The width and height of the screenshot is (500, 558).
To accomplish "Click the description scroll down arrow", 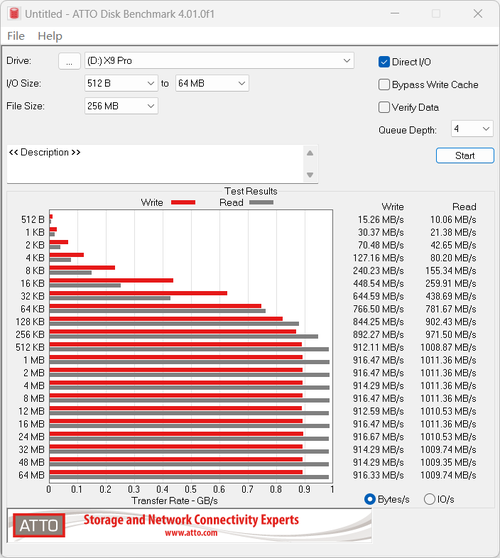I will 310,175.
